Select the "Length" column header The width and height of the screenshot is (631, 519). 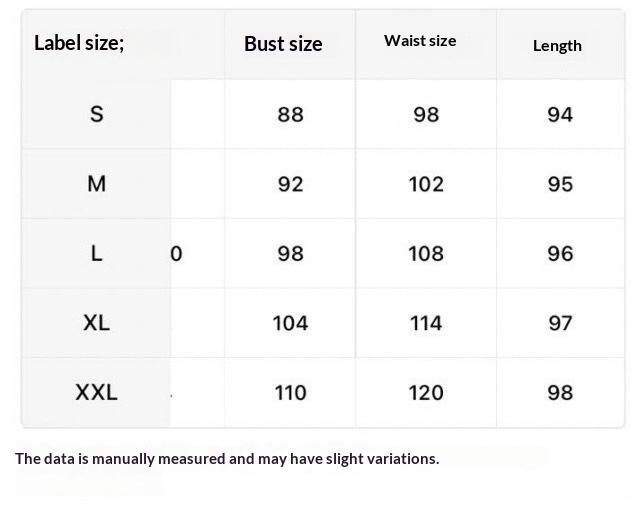557,45
